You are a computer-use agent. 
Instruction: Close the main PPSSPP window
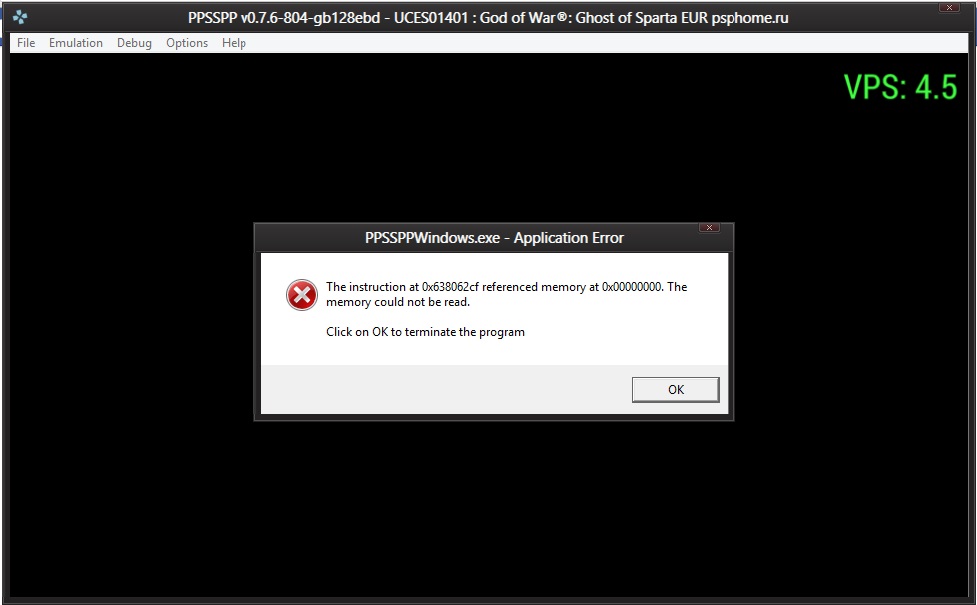(949, 7)
